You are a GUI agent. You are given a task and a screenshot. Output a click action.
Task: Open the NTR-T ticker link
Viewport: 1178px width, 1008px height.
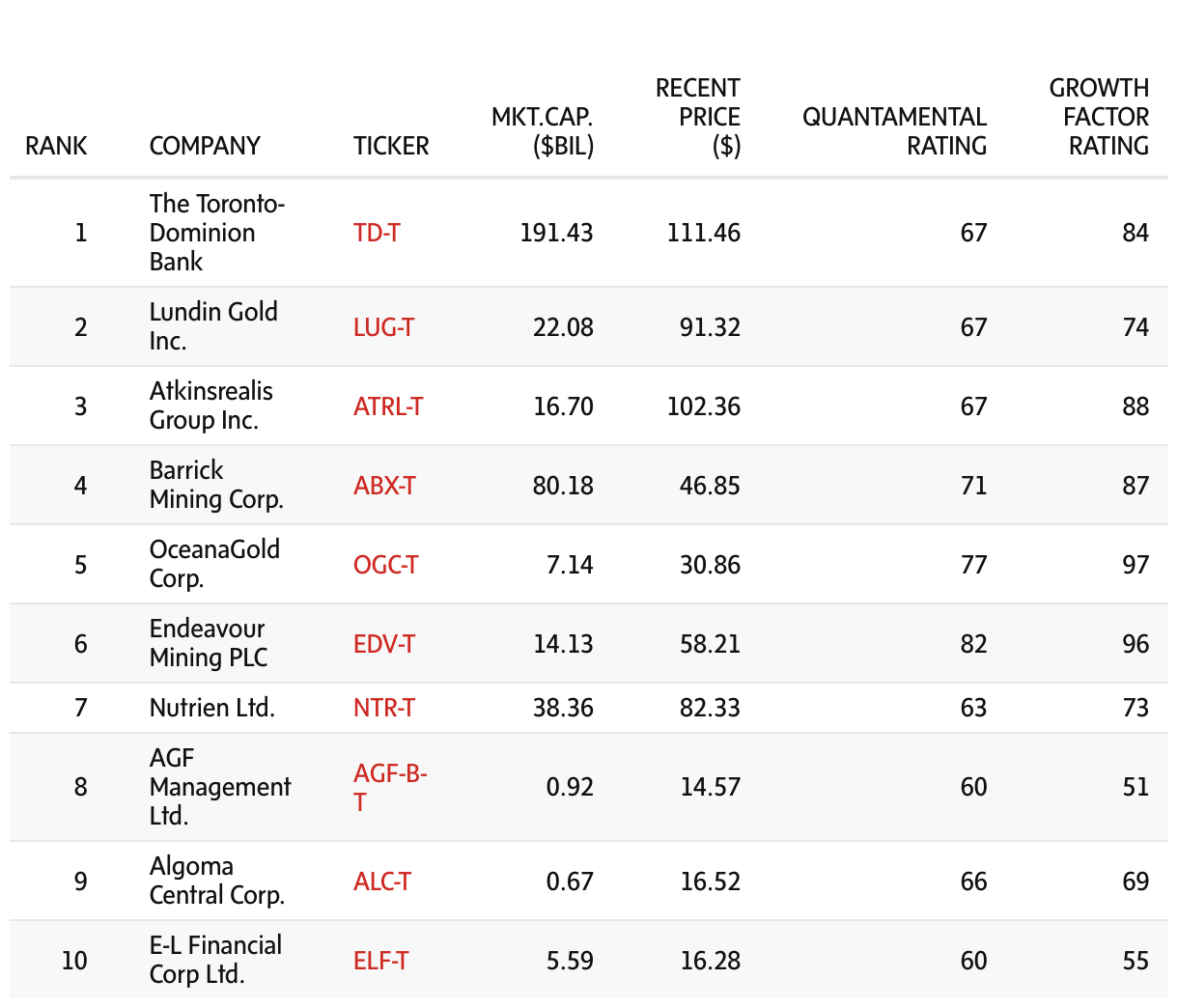384,708
